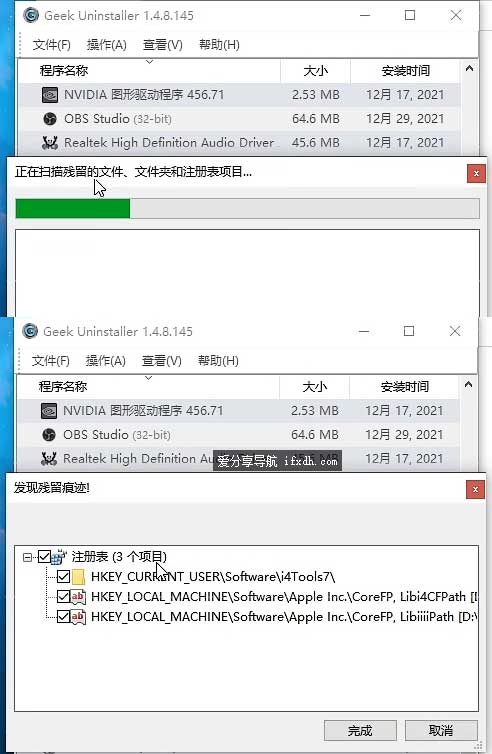
Task: Click the ab value icon for Libi4CFPath
Action: pyautogui.click(x=78, y=597)
